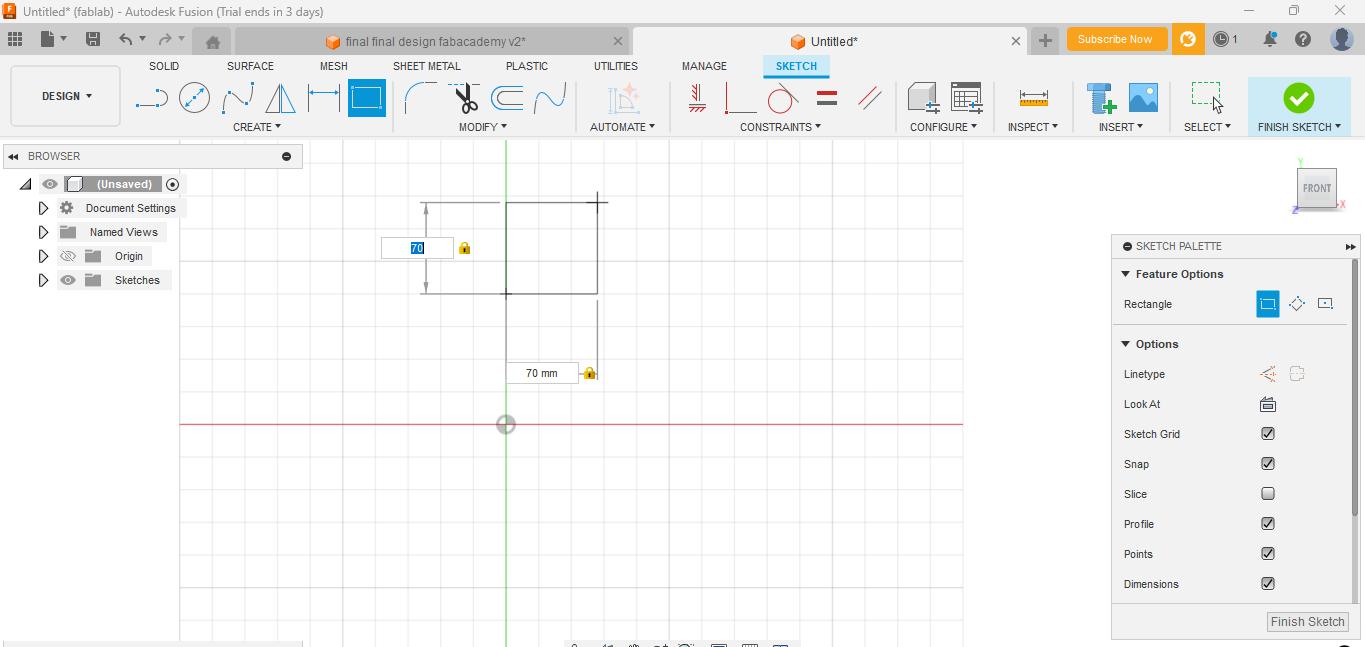The image size is (1365, 647).
Task: Expand the Origin node
Action: click(x=43, y=256)
